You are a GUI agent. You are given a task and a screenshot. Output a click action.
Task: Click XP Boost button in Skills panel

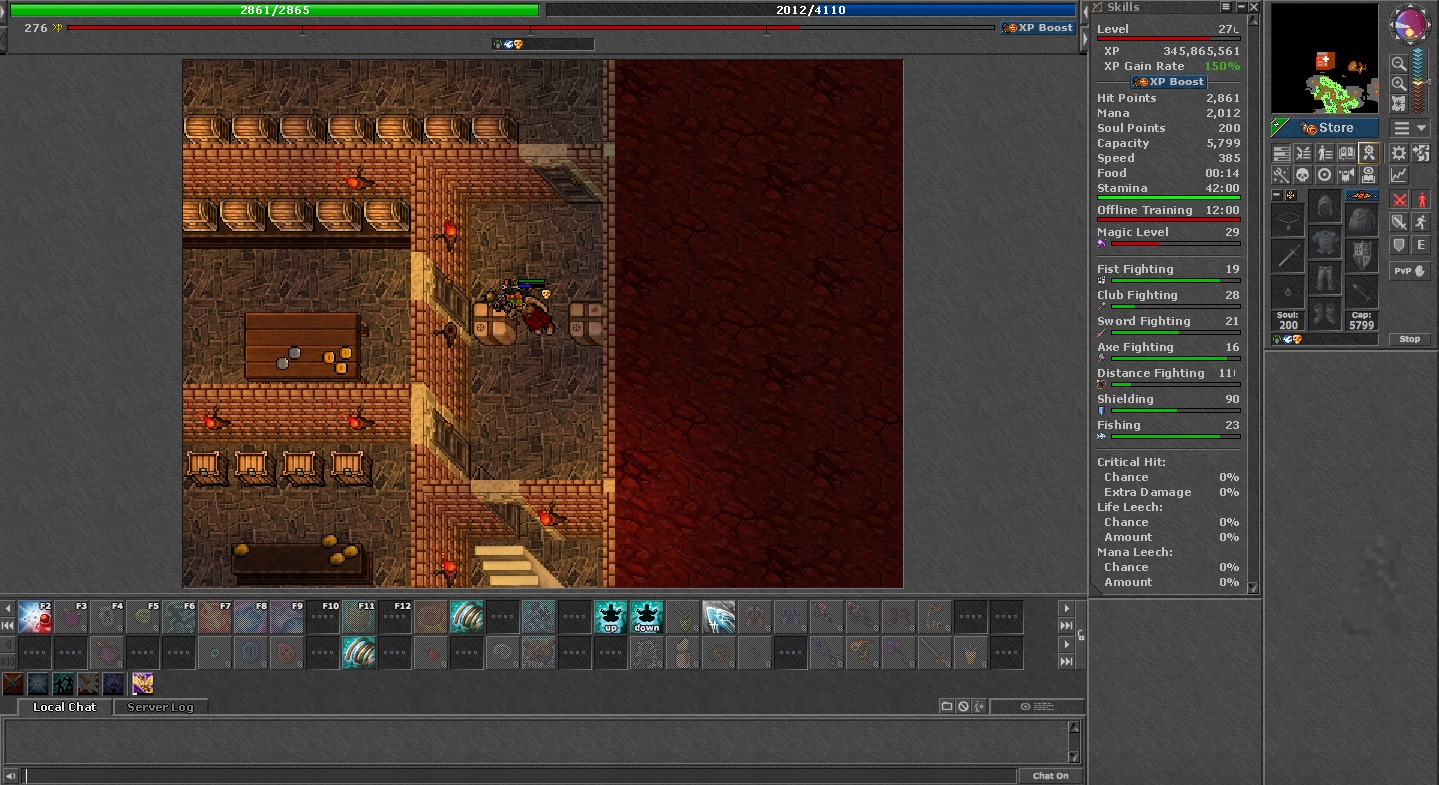click(1169, 82)
